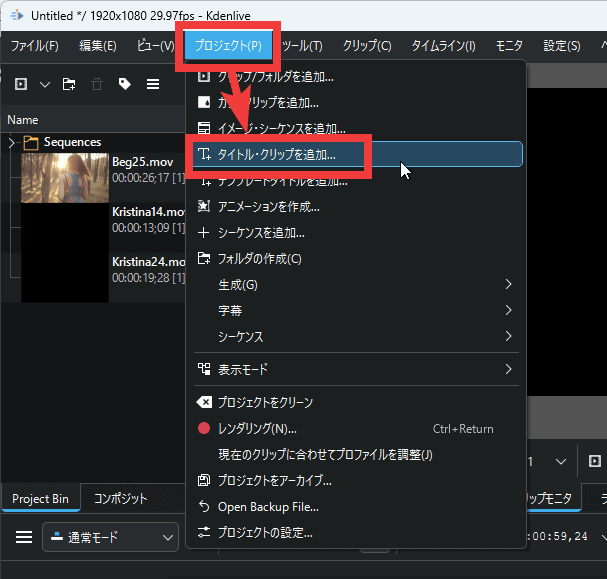Image resolution: width=607 pixels, height=579 pixels.
Task: Select the Beg25.mov clip thumbnail
Action: pyautogui.click(x=65, y=177)
